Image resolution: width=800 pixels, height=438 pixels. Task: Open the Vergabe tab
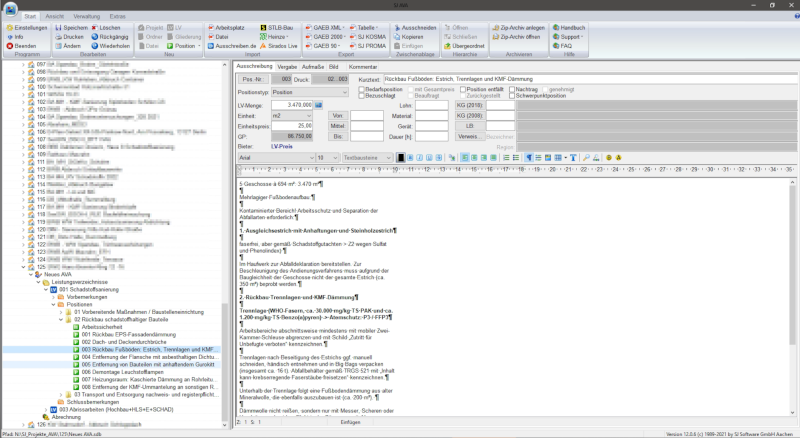(287, 67)
